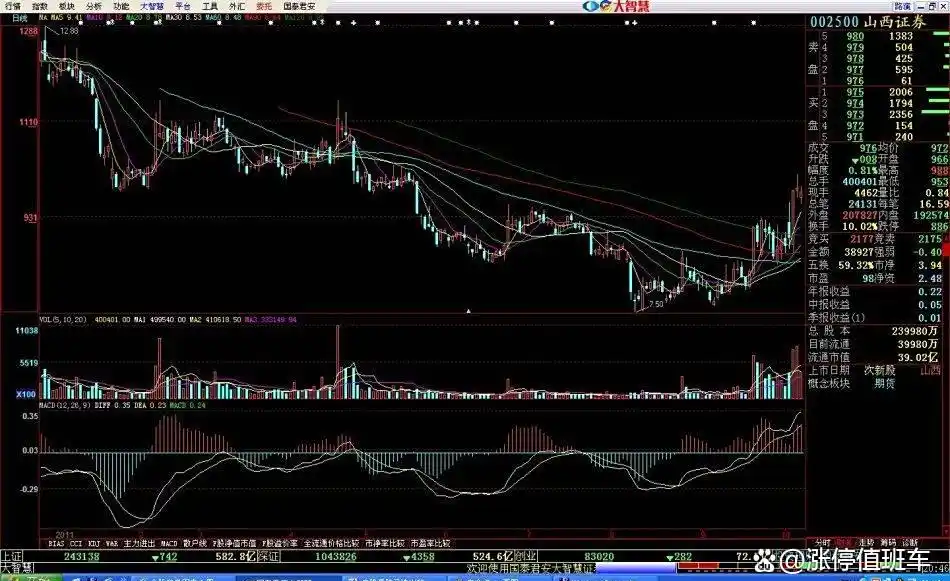Click the 大智慧 logo in title bar
This screenshot has height=581, width=950.
pyautogui.click(x=616, y=6)
